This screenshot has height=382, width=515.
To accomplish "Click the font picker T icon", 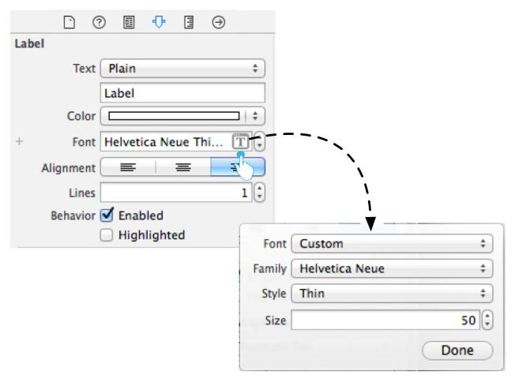I will [240, 142].
